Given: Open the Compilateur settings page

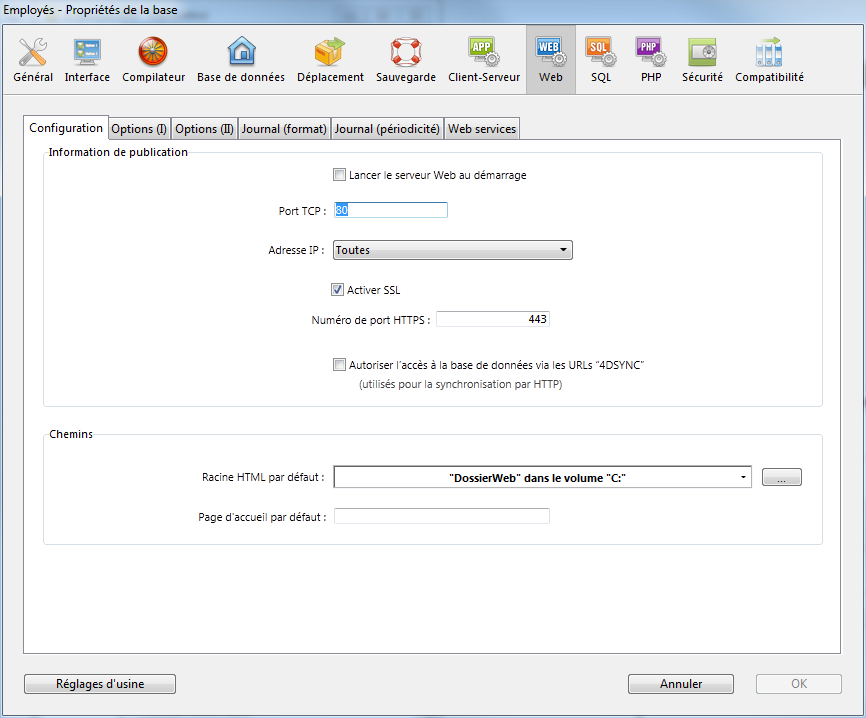Looking at the screenshot, I should tap(153, 60).
